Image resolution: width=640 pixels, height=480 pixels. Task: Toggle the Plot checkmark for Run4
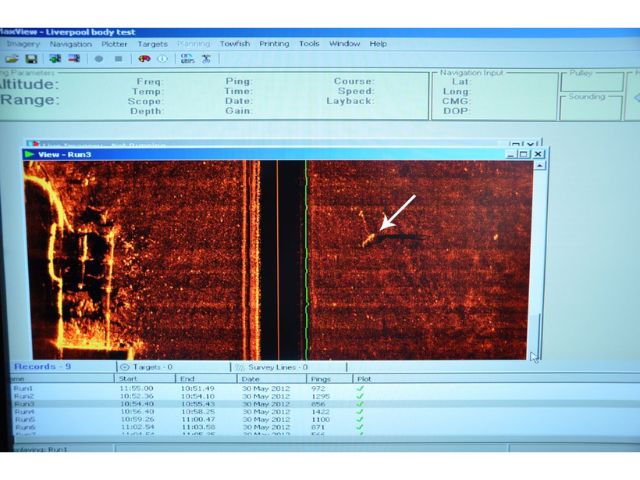click(360, 412)
